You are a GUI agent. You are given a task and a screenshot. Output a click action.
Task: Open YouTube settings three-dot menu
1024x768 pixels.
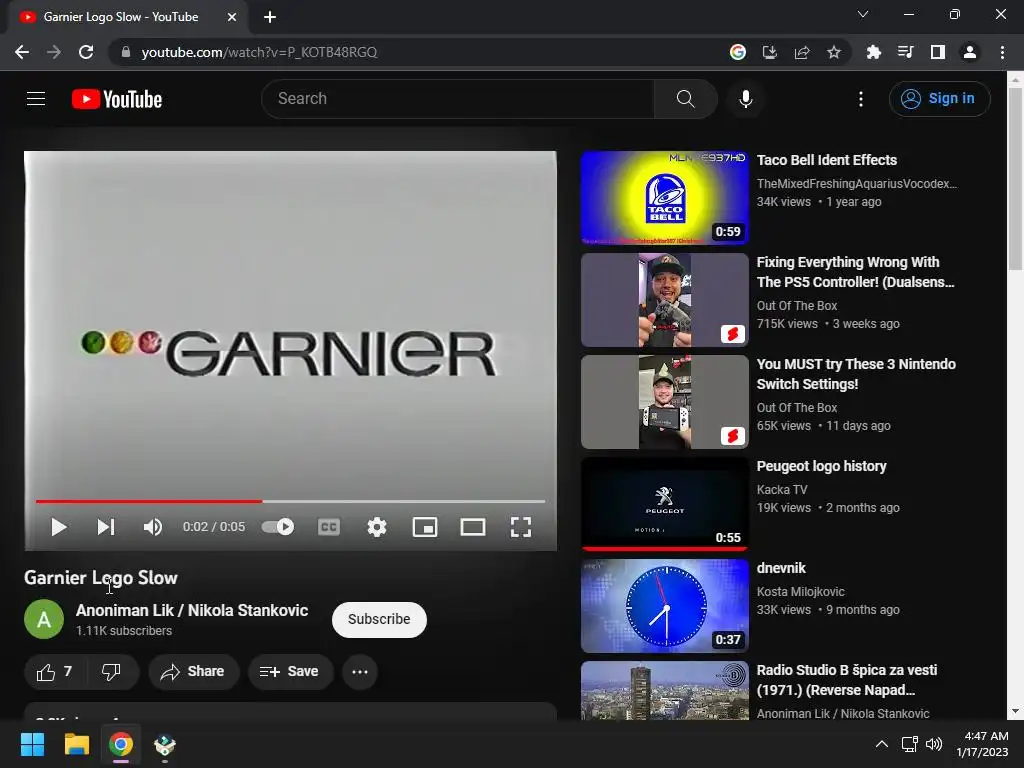(x=860, y=99)
